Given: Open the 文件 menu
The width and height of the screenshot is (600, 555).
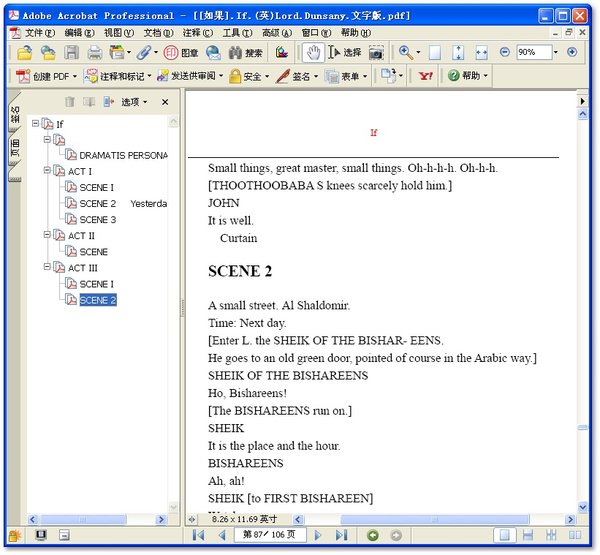Looking at the screenshot, I should tap(39, 33).
